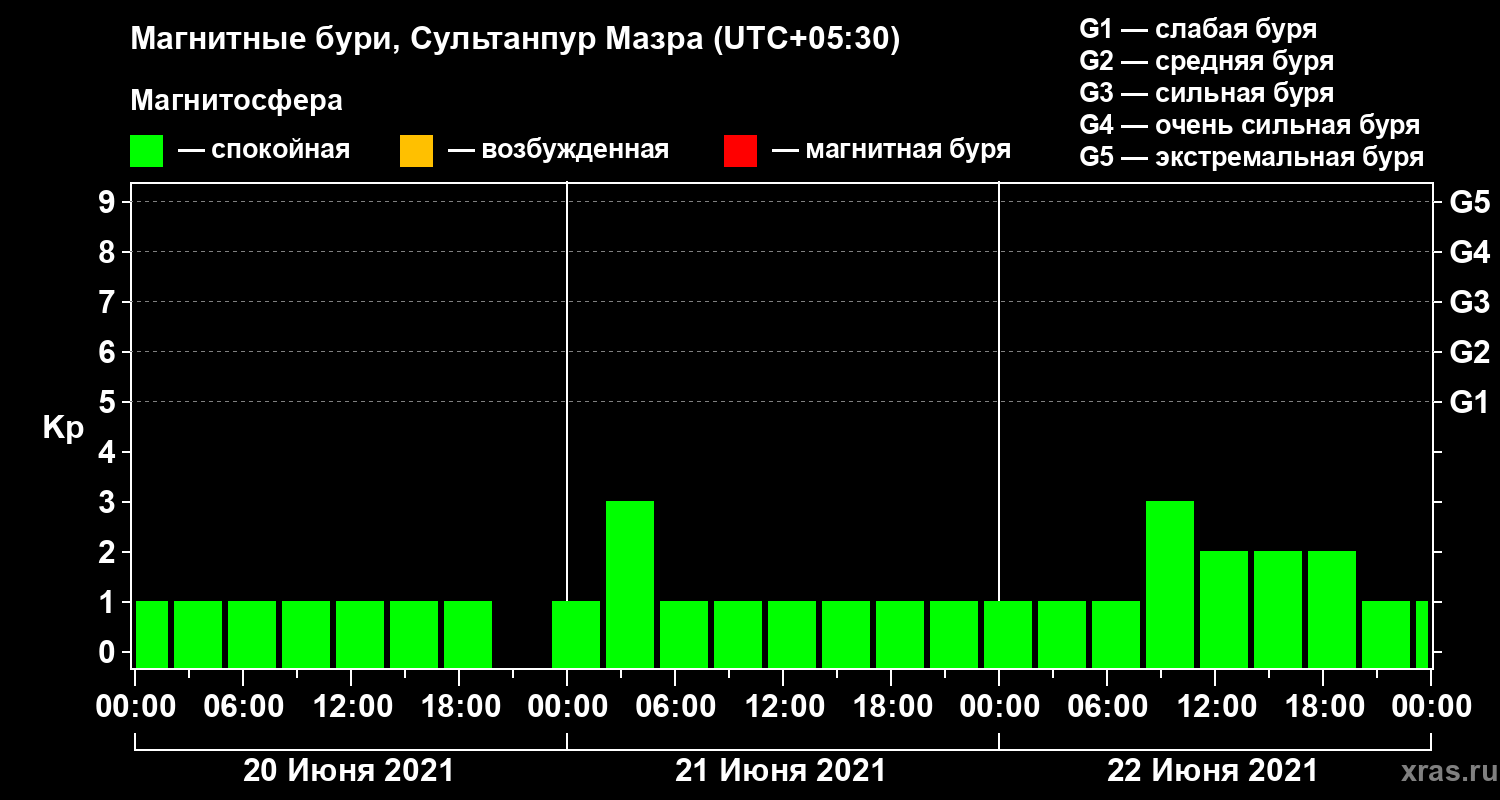
Task: Click the 'G4 — очень сильная буря' legend line
Action: coord(1250,125)
